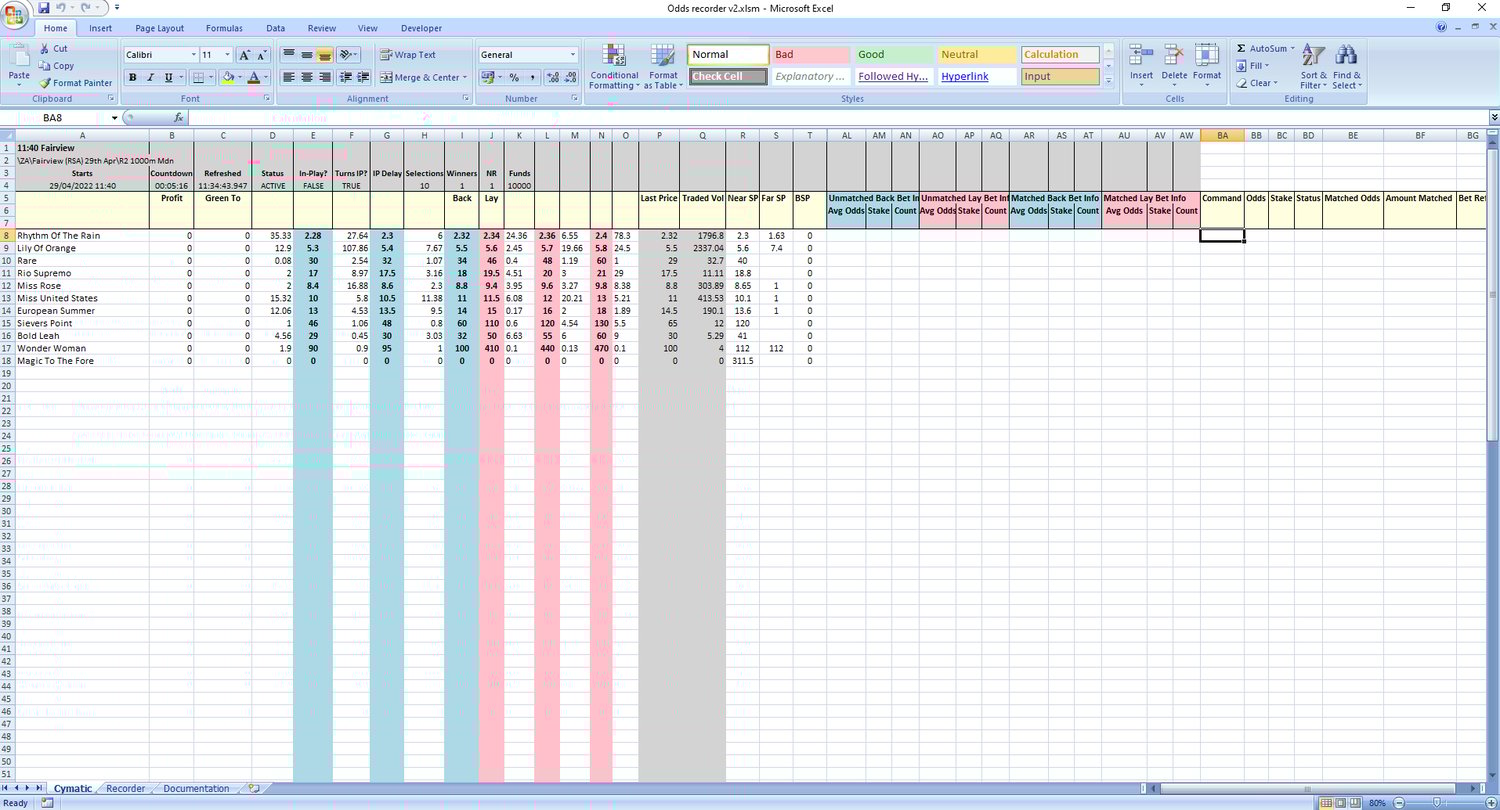
Task: Go to the Data tab
Action: click(x=275, y=28)
